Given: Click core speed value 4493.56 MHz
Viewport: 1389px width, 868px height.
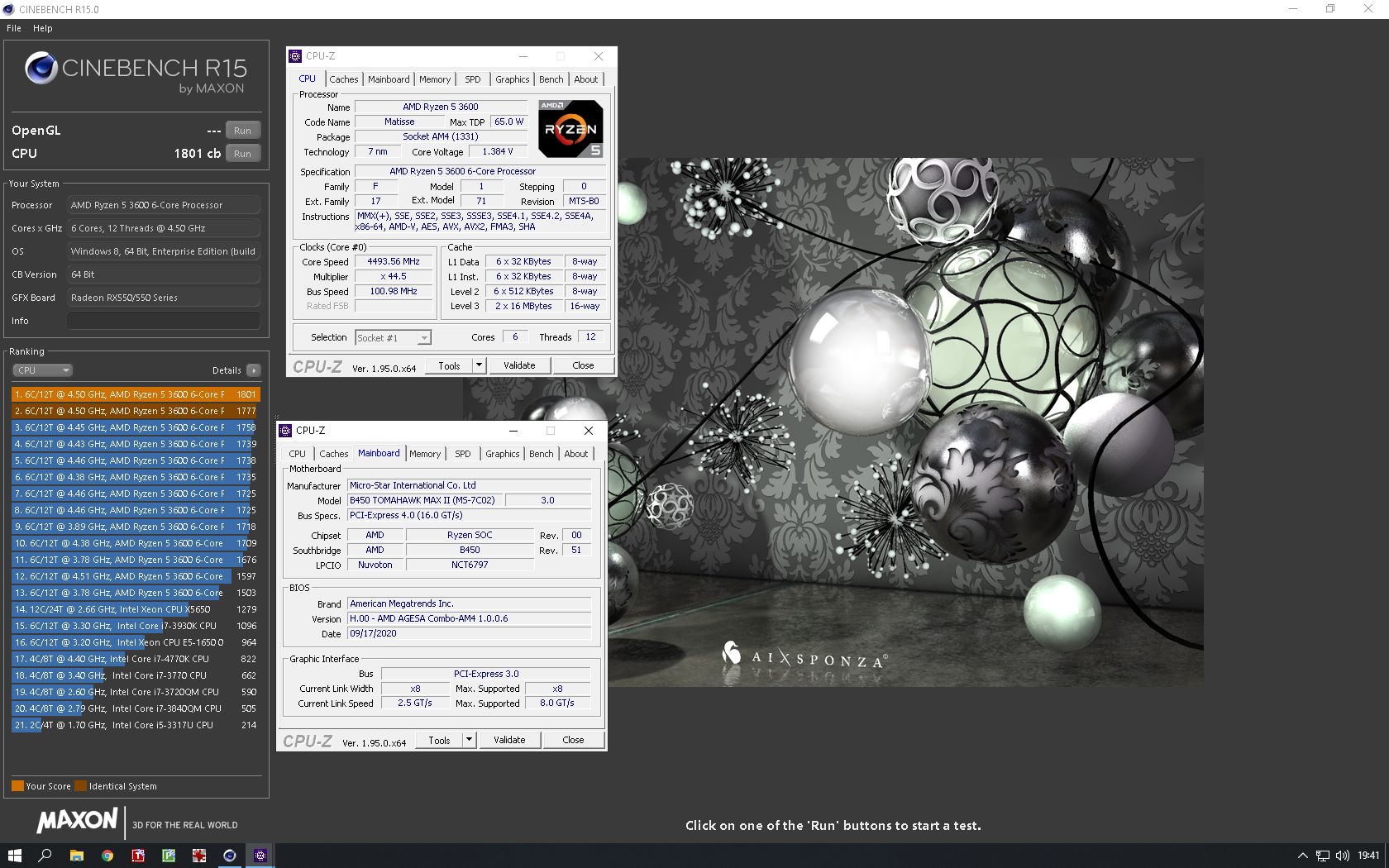Looking at the screenshot, I should pos(394,261).
